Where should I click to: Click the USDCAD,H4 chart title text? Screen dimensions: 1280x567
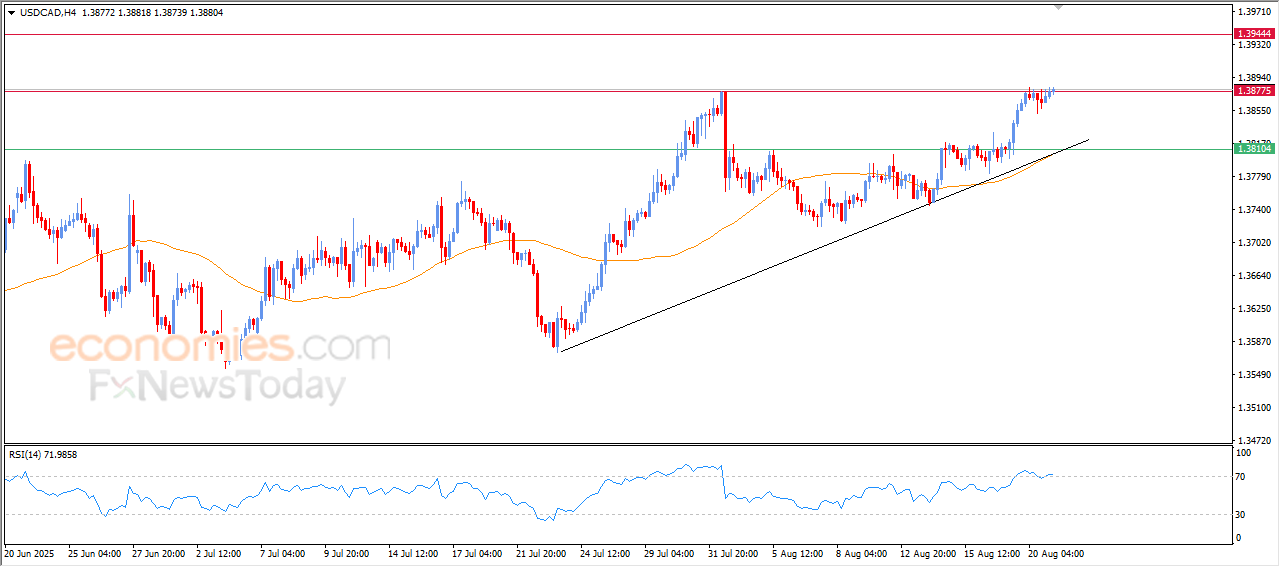click(x=50, y=13)
